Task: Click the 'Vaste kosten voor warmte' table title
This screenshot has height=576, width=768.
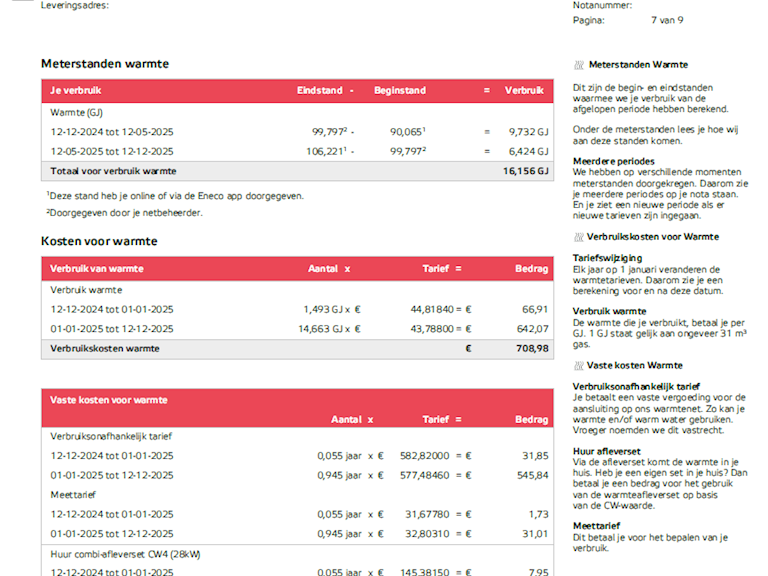Action: tap(109, 400)
